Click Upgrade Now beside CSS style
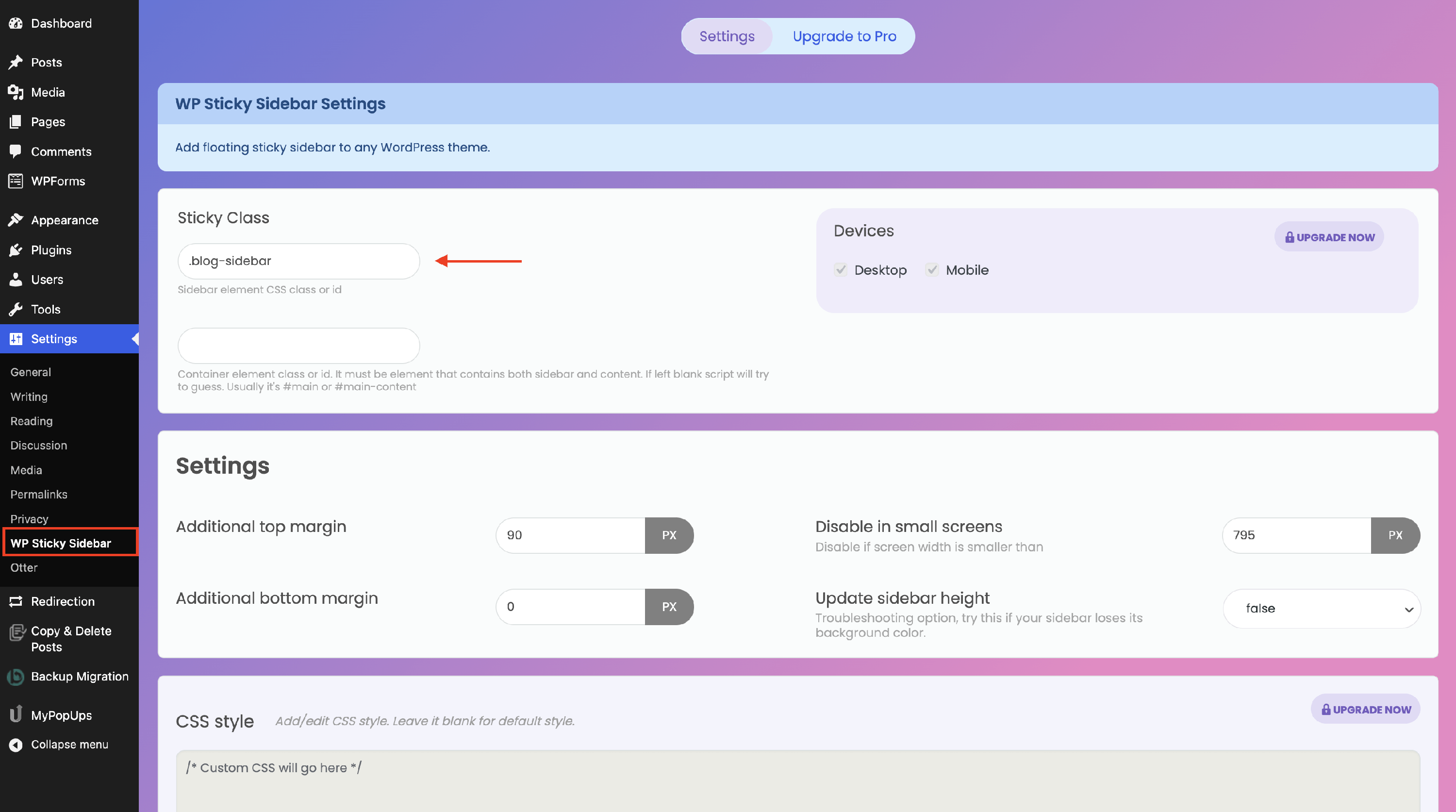1456x812 pixels. click(x=1365, y=709)
